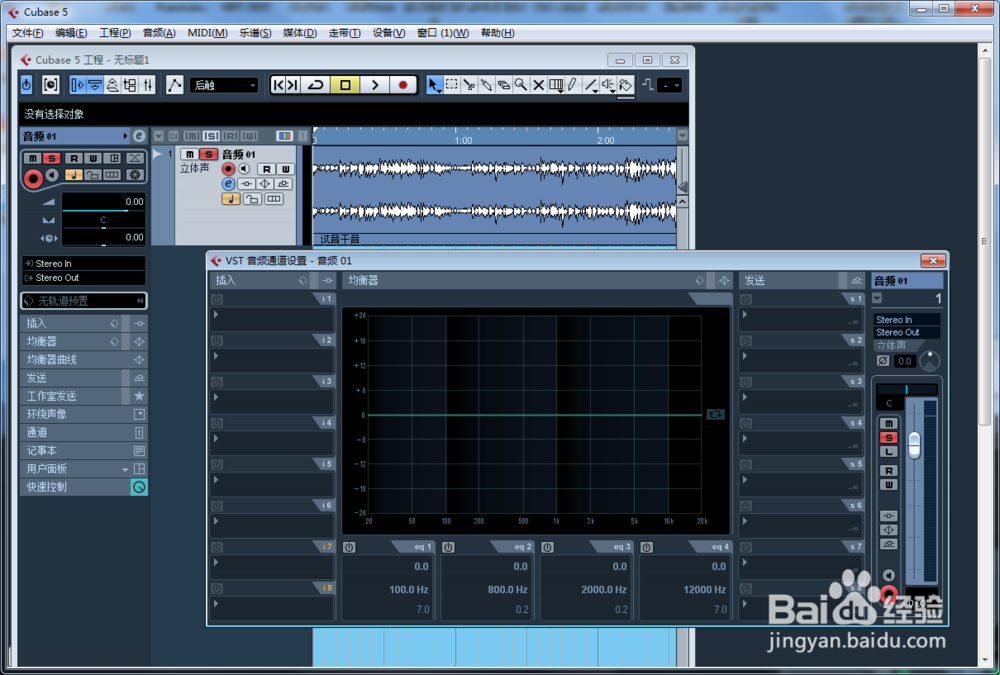
Task: Activate the eq 1 power button
Action: (349, 547)
